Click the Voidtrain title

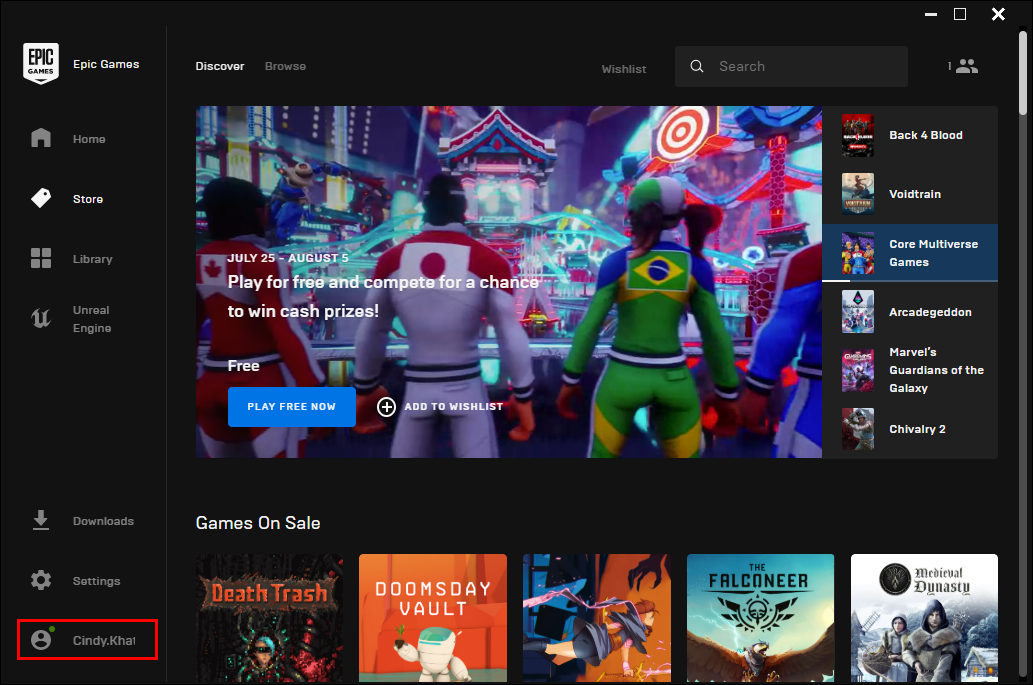tap(915, 194)
